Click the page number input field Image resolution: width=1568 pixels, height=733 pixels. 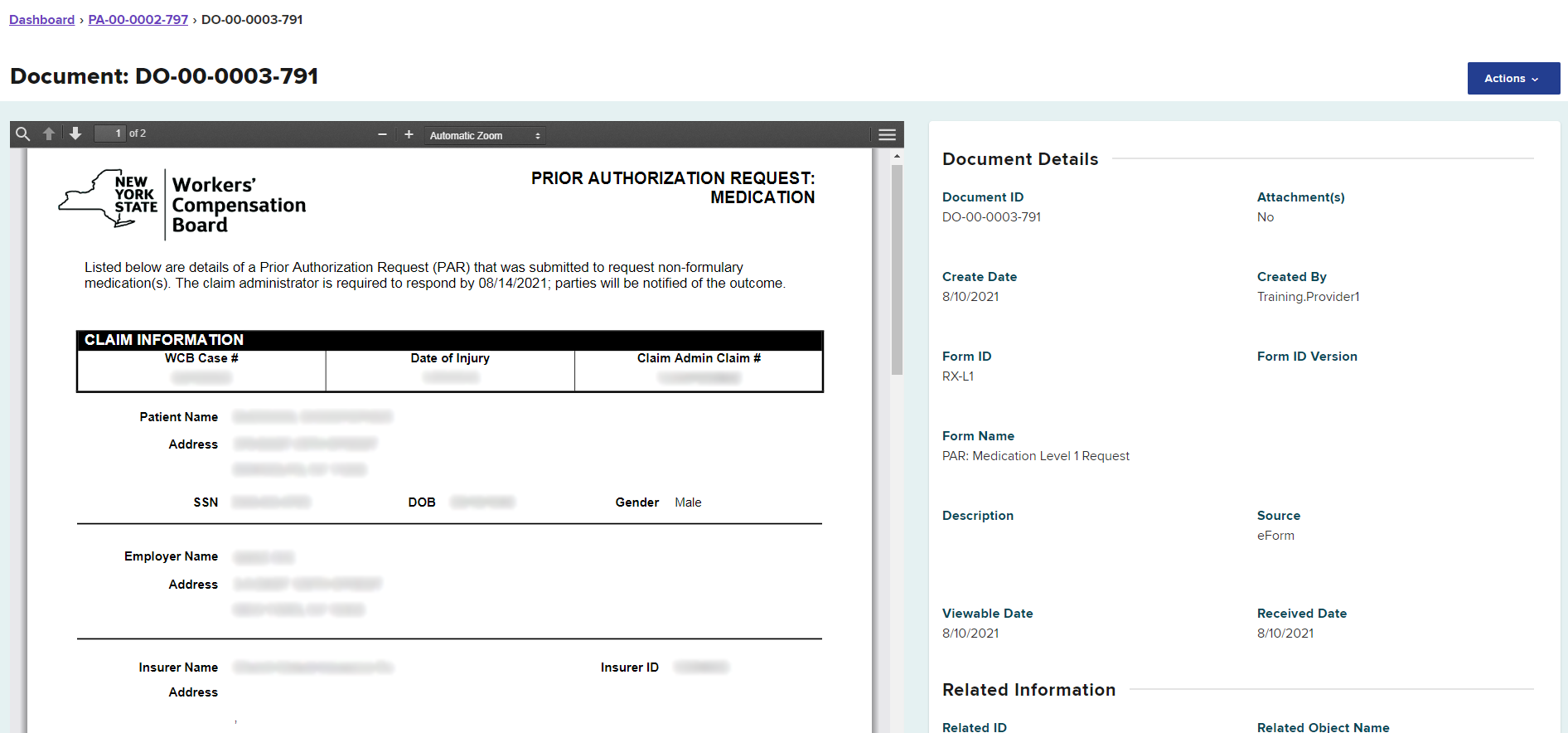(109, 133)
